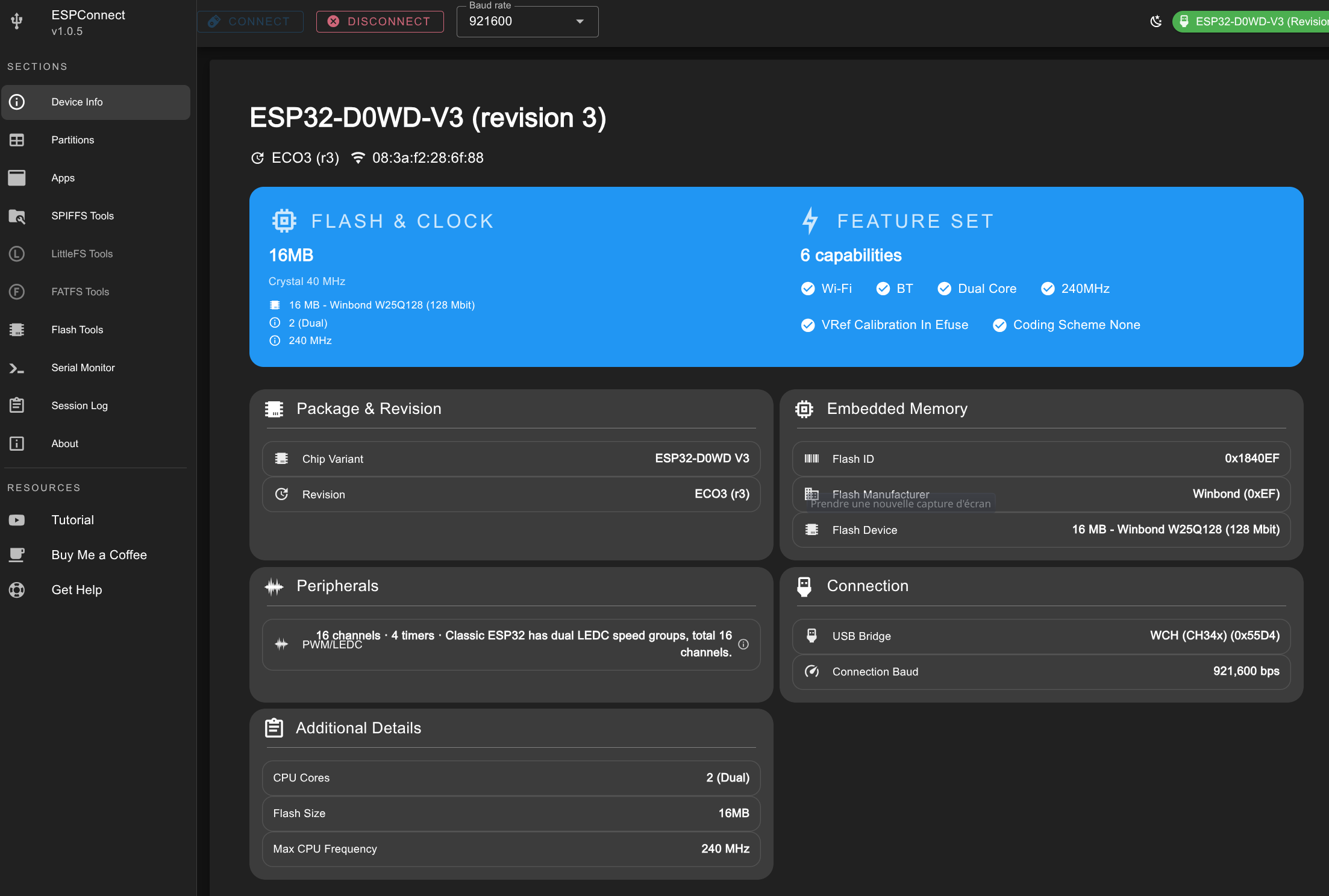The width and height of the screenshot is (1329, 896).
Task: Click the Tutorial video play icon
Action: point(17,520)
